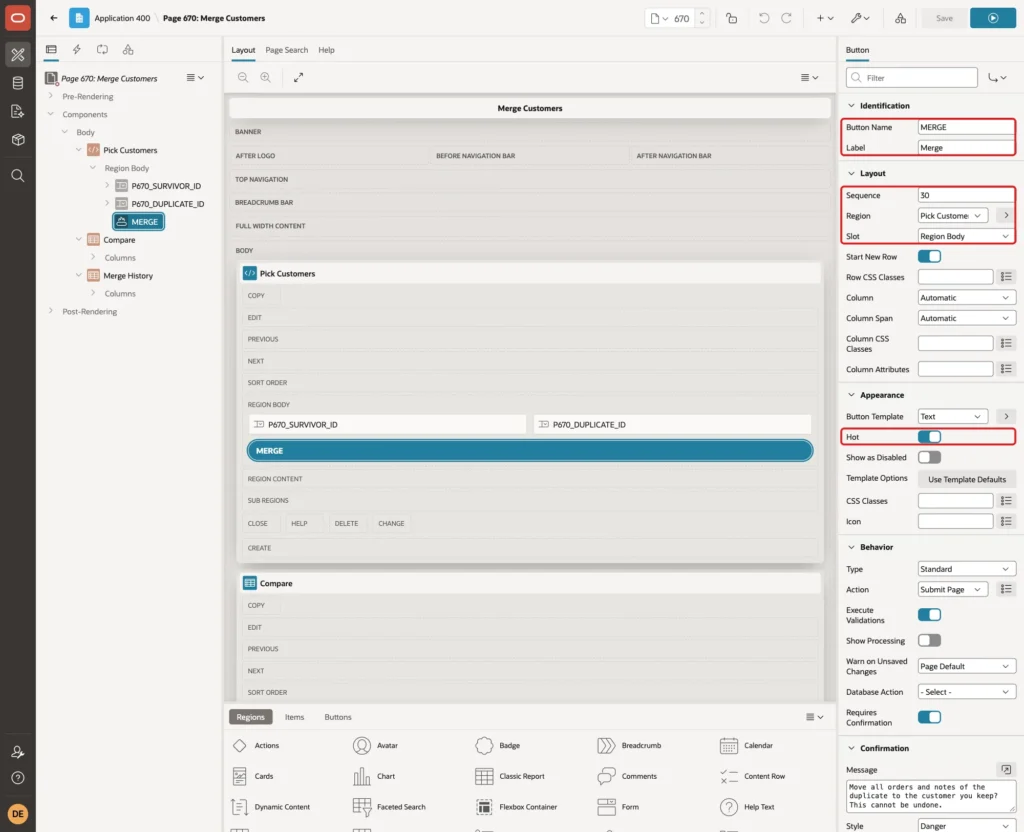Toggle the Hot switch off
Image resolution: width=1024 pixels, height=832 pixels.
(x=929, y=437)
